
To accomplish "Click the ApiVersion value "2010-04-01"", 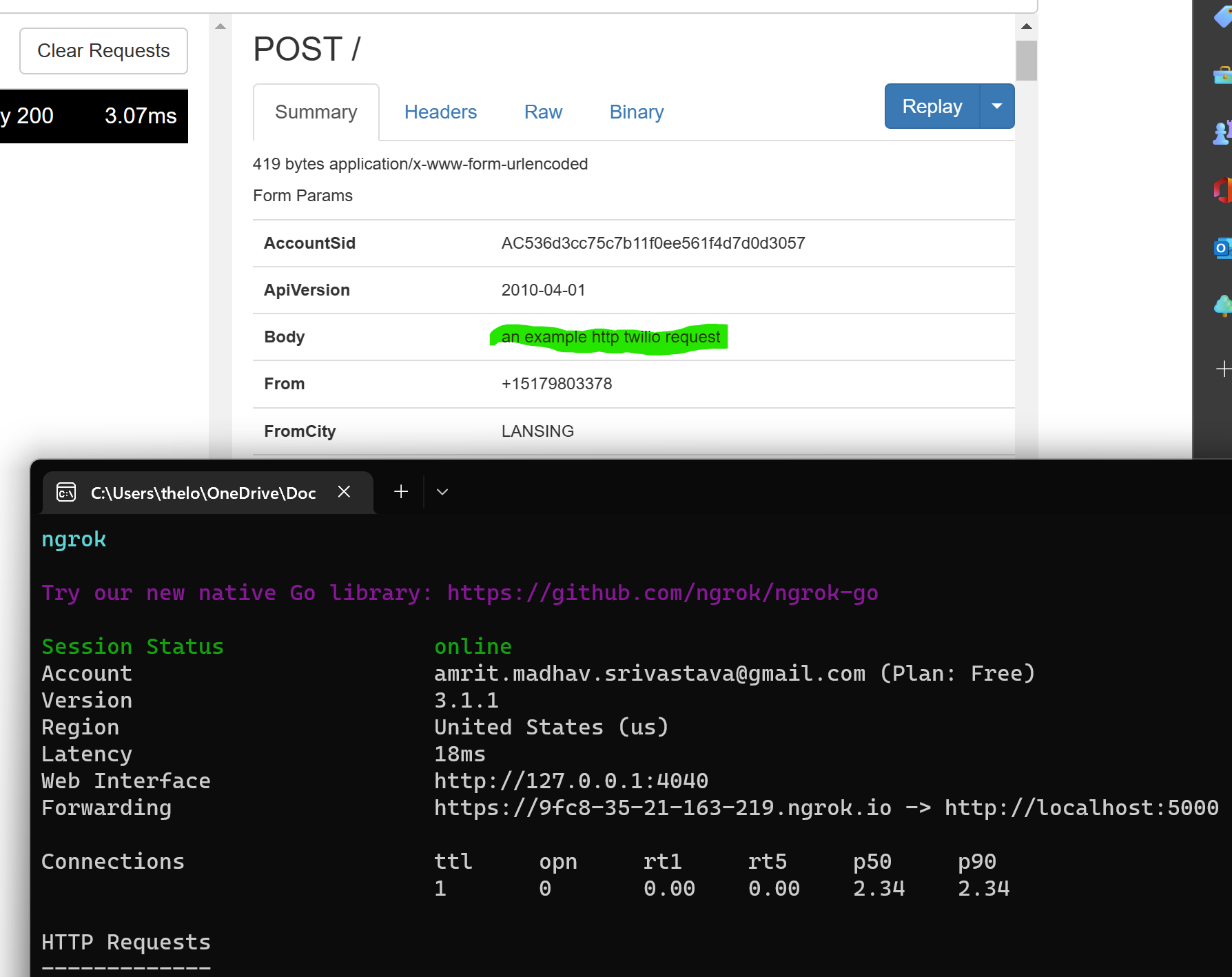I will click(x=544, y=290).
